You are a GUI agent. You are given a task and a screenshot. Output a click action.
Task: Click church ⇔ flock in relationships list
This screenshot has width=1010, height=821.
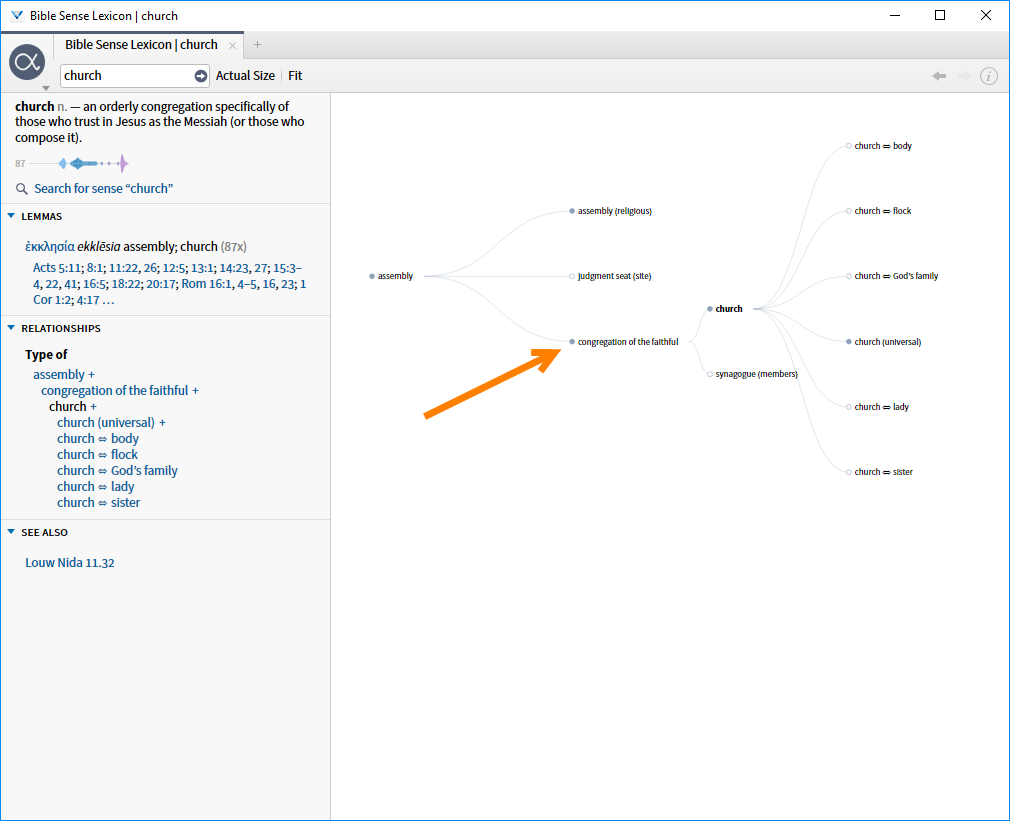tap(97, 455)
